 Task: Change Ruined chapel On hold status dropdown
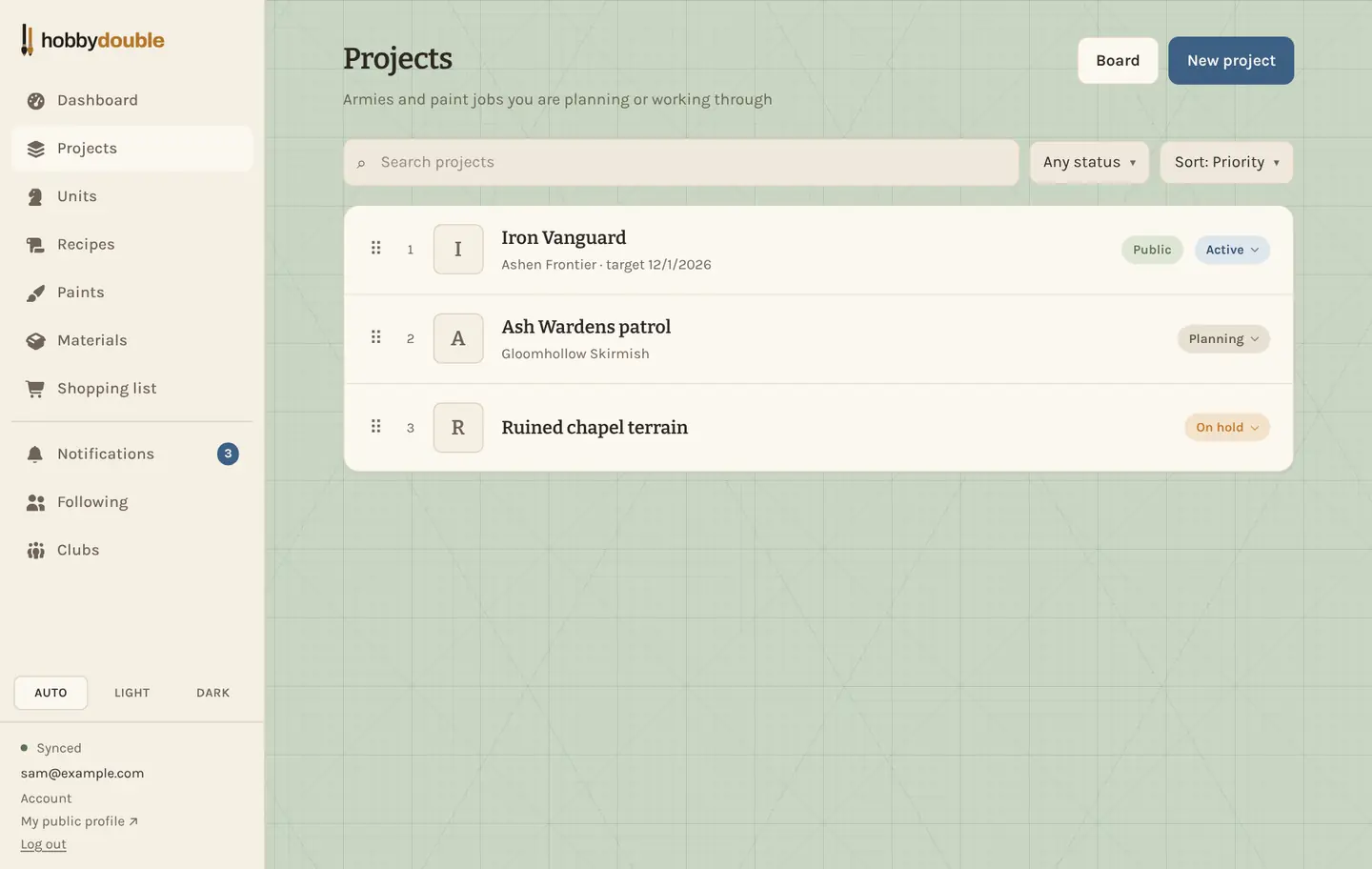[x=1227, y=428]
